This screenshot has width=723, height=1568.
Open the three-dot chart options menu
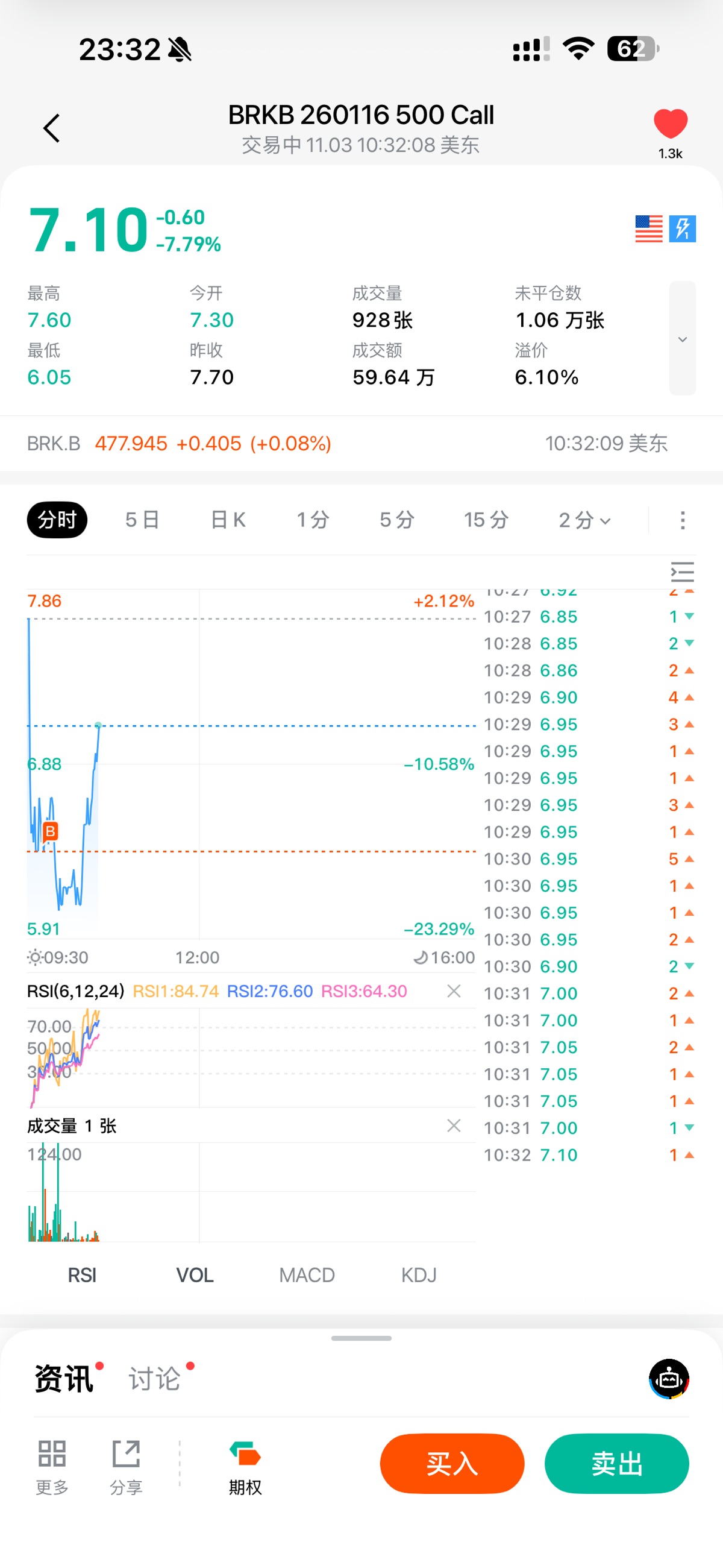[683, 520]
